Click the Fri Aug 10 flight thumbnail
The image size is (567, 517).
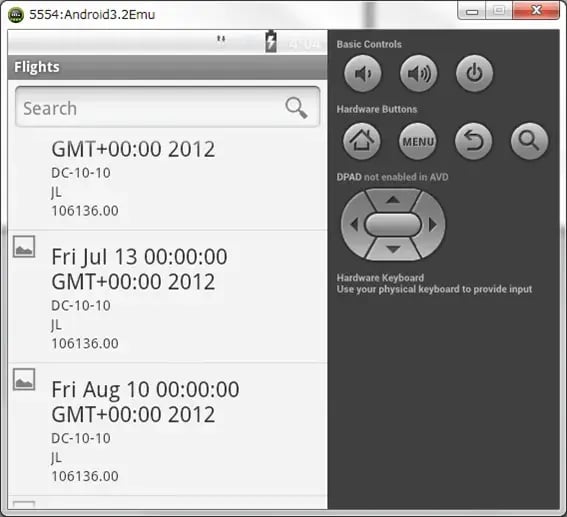tap(24, 379)
